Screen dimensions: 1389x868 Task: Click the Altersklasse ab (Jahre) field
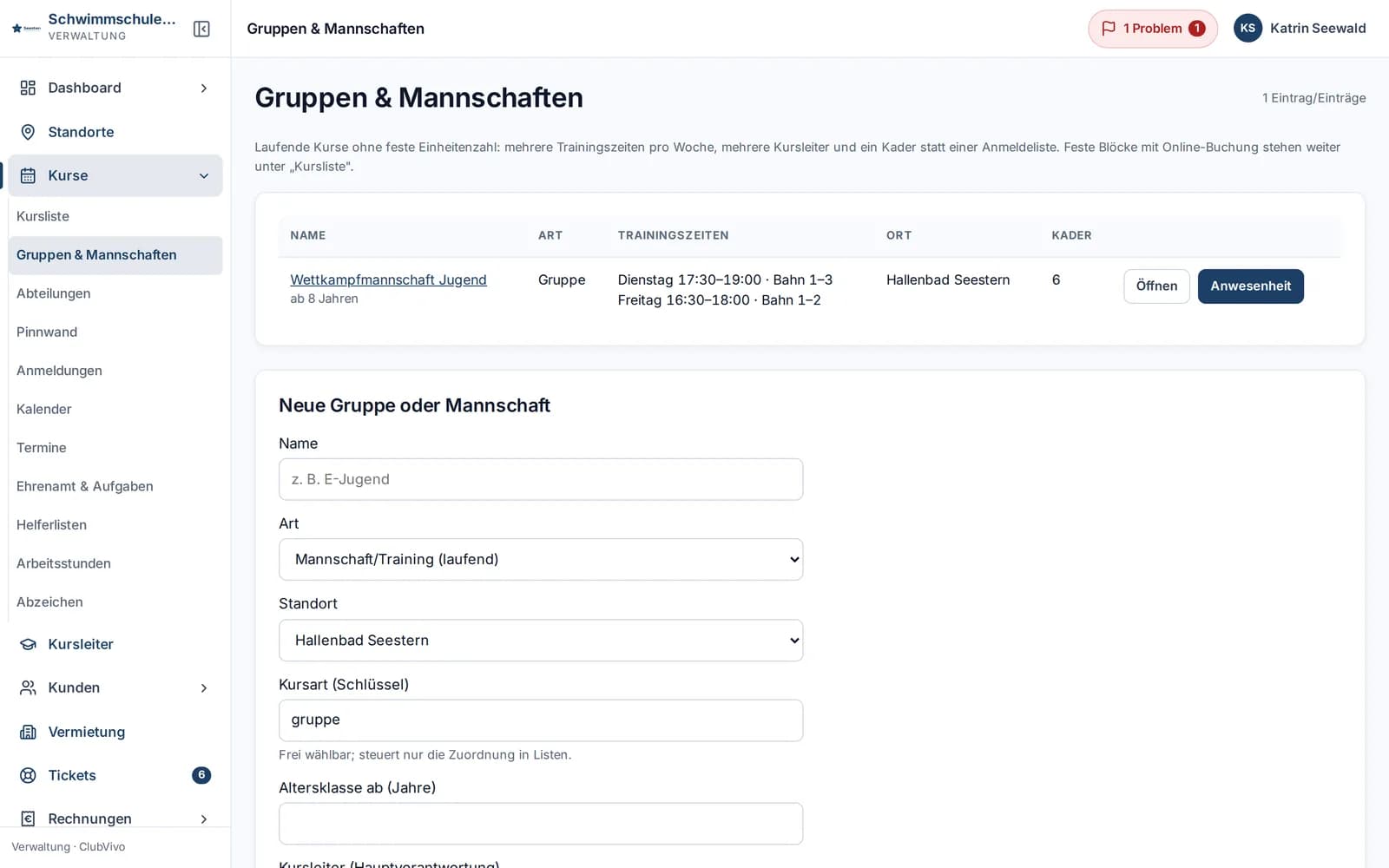pos(541,823)
